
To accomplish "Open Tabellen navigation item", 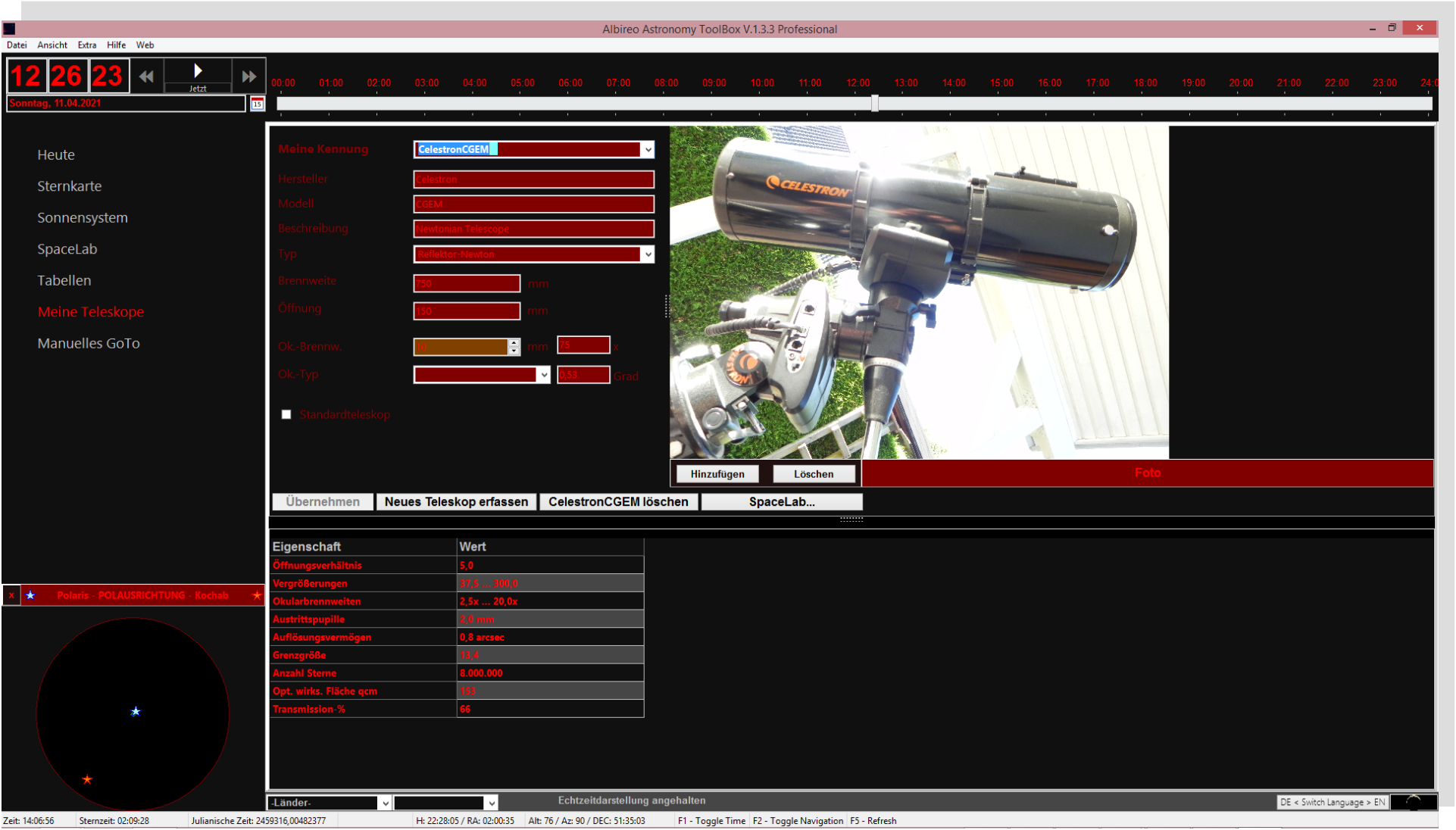I will click(x=64, y=281).
